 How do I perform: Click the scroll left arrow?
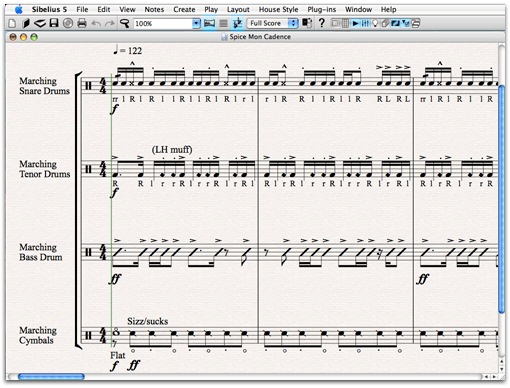point(486,377)
